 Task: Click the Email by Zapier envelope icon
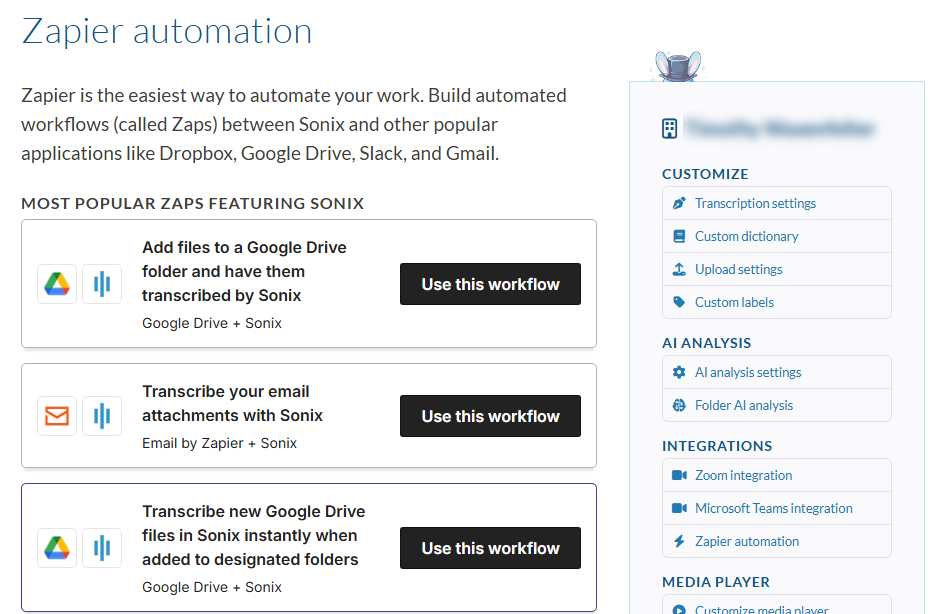click(57, 416)
